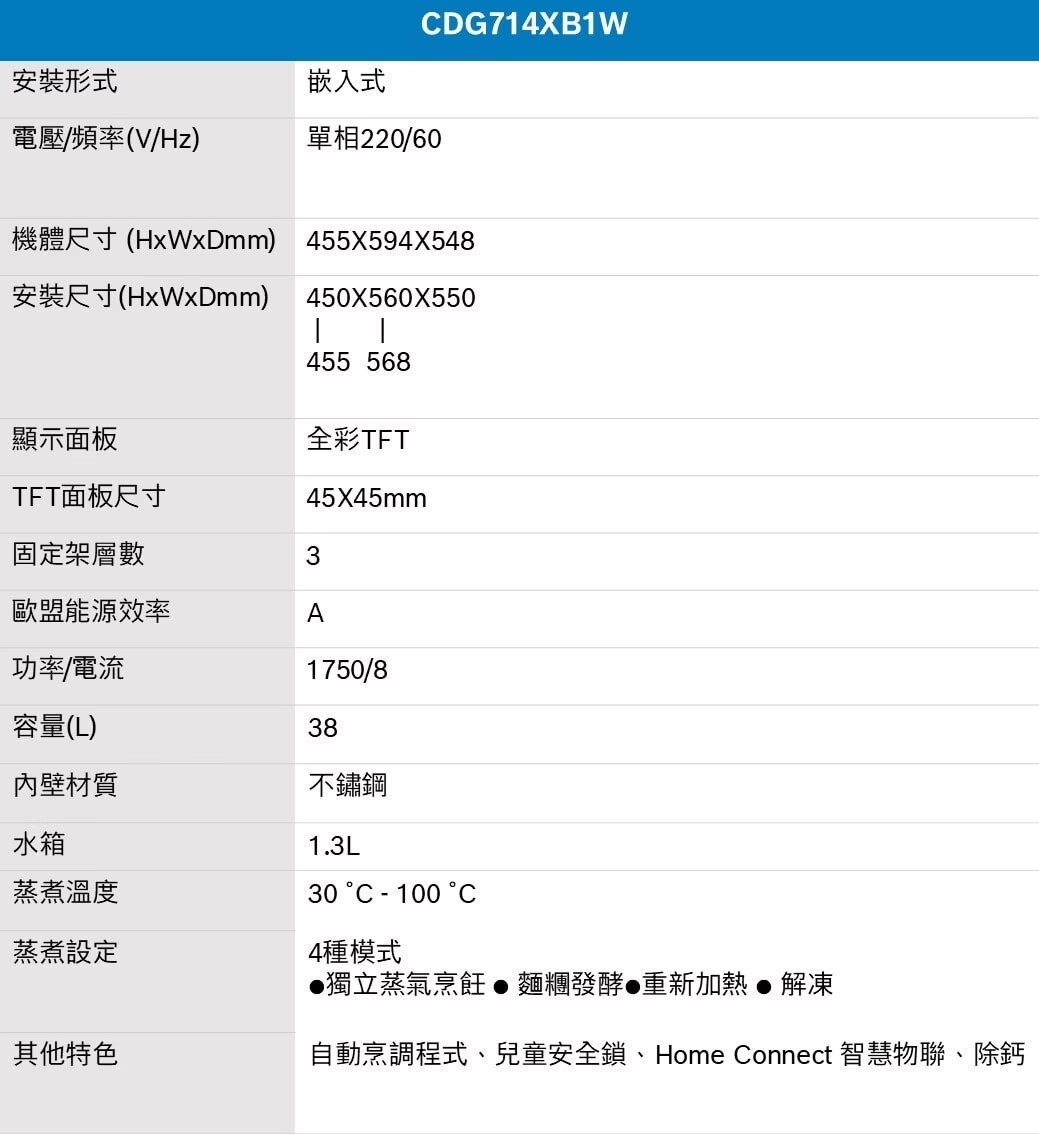Click the 兒童安全鎖 feature text
The width and height of the screenshot is (1039, 1134).
pyautogui.click(x=560, y=1054)
